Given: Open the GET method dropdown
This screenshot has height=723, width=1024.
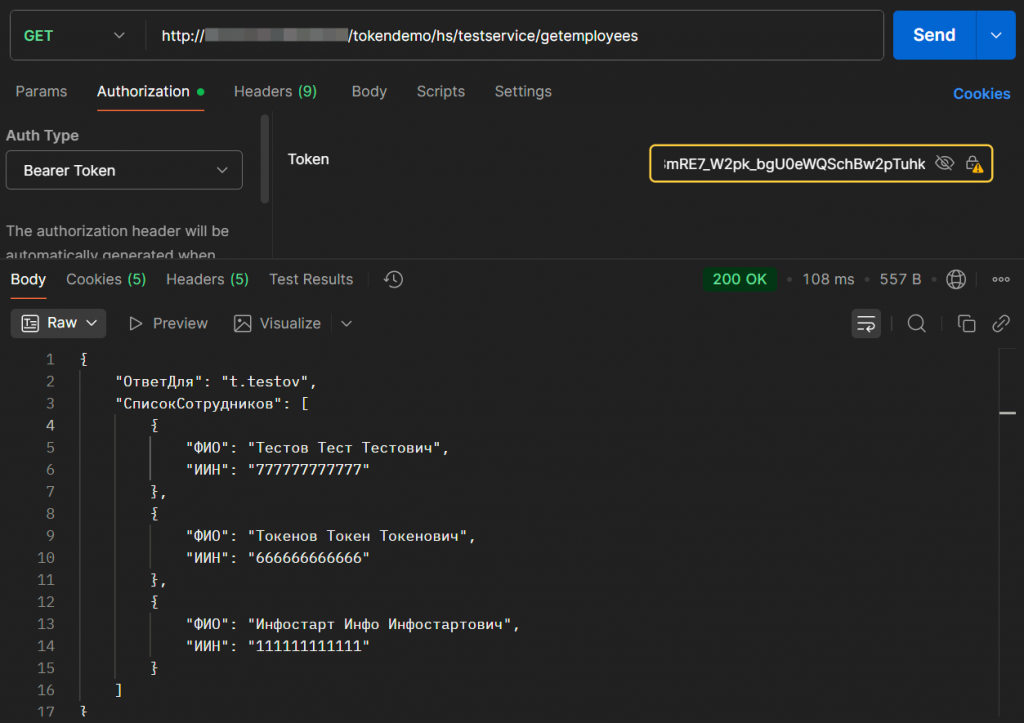Looking at the screenshot, I should click(75, 35).
